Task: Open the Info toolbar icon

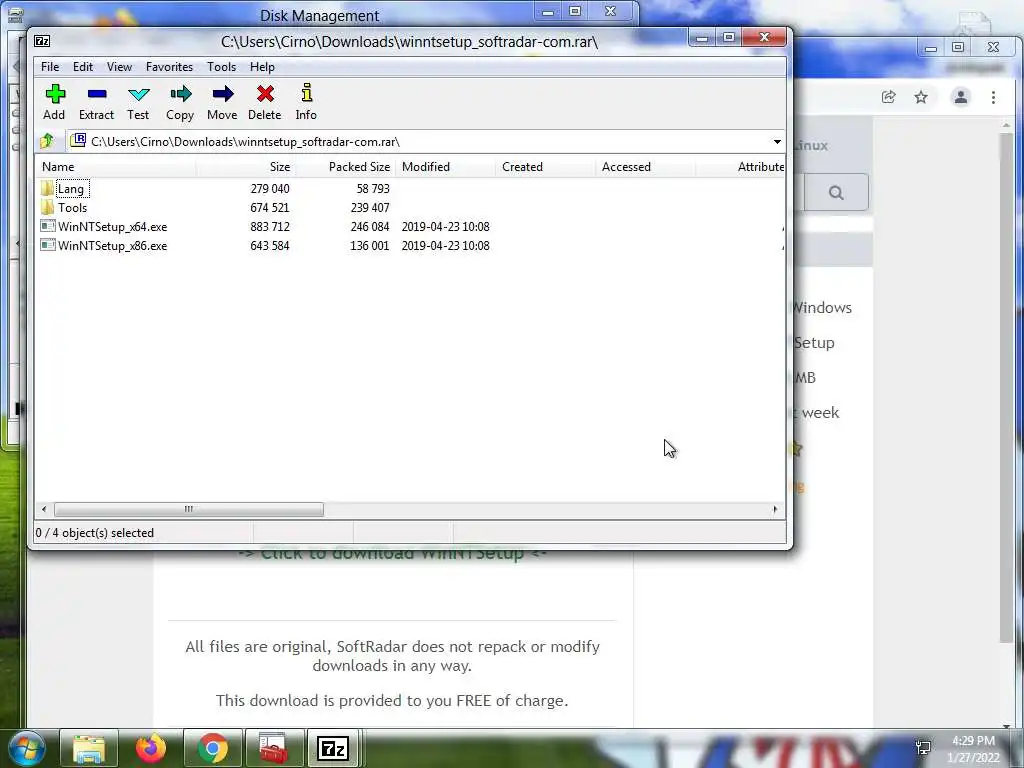Action: pyautogui.click(x=306, y=93)
